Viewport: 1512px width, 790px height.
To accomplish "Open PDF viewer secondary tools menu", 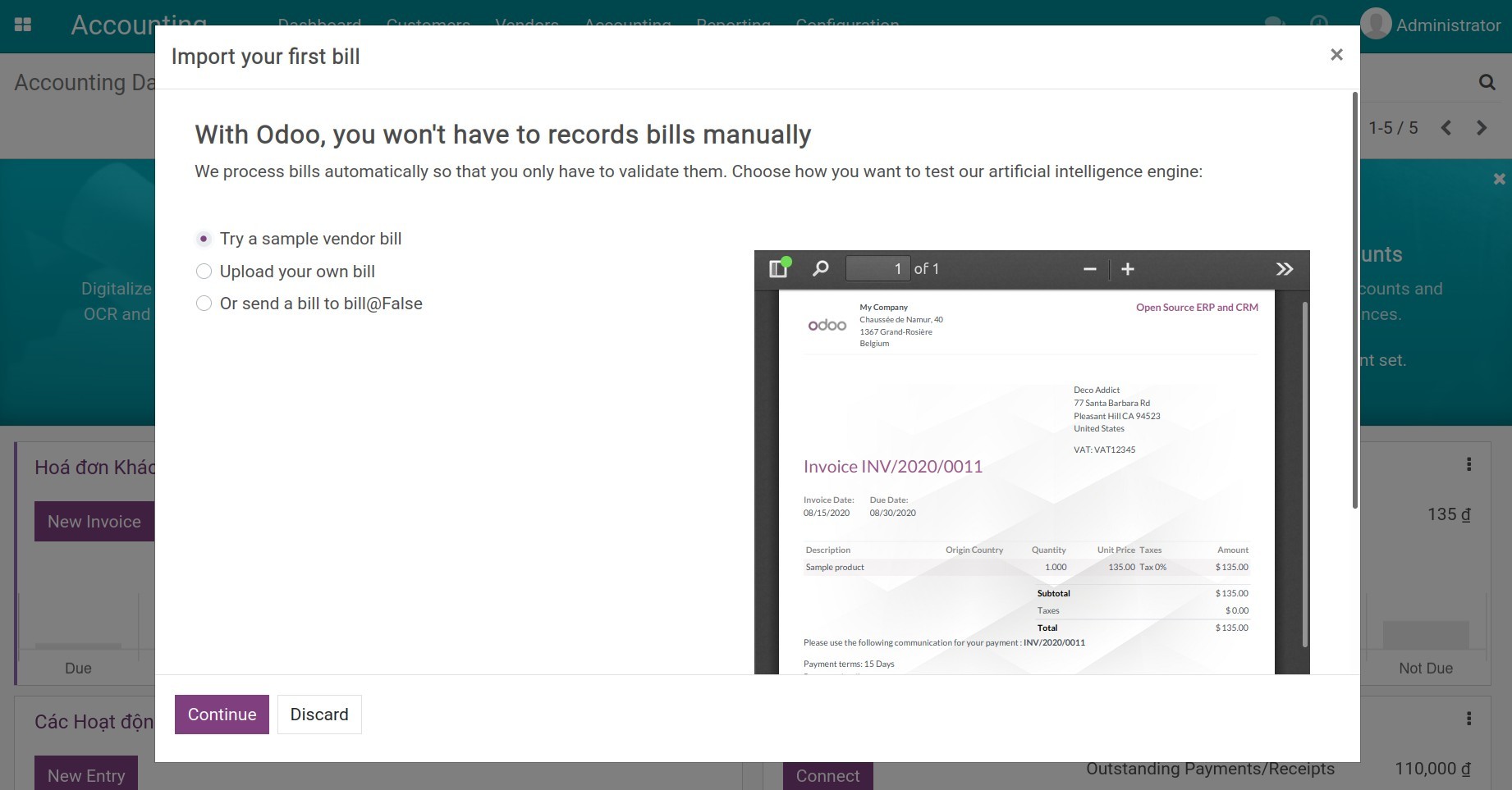I will point(1285,269).
